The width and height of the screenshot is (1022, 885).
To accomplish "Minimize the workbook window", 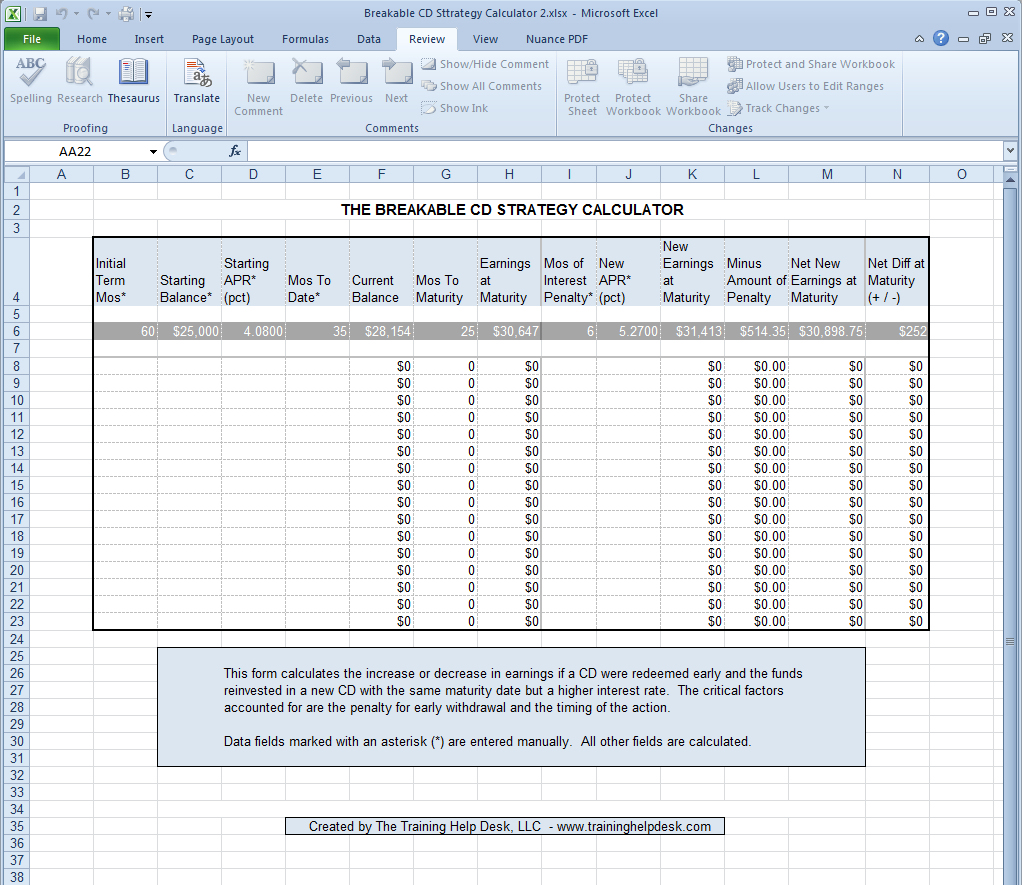I will pyautogui.click(x=963, y=39).
